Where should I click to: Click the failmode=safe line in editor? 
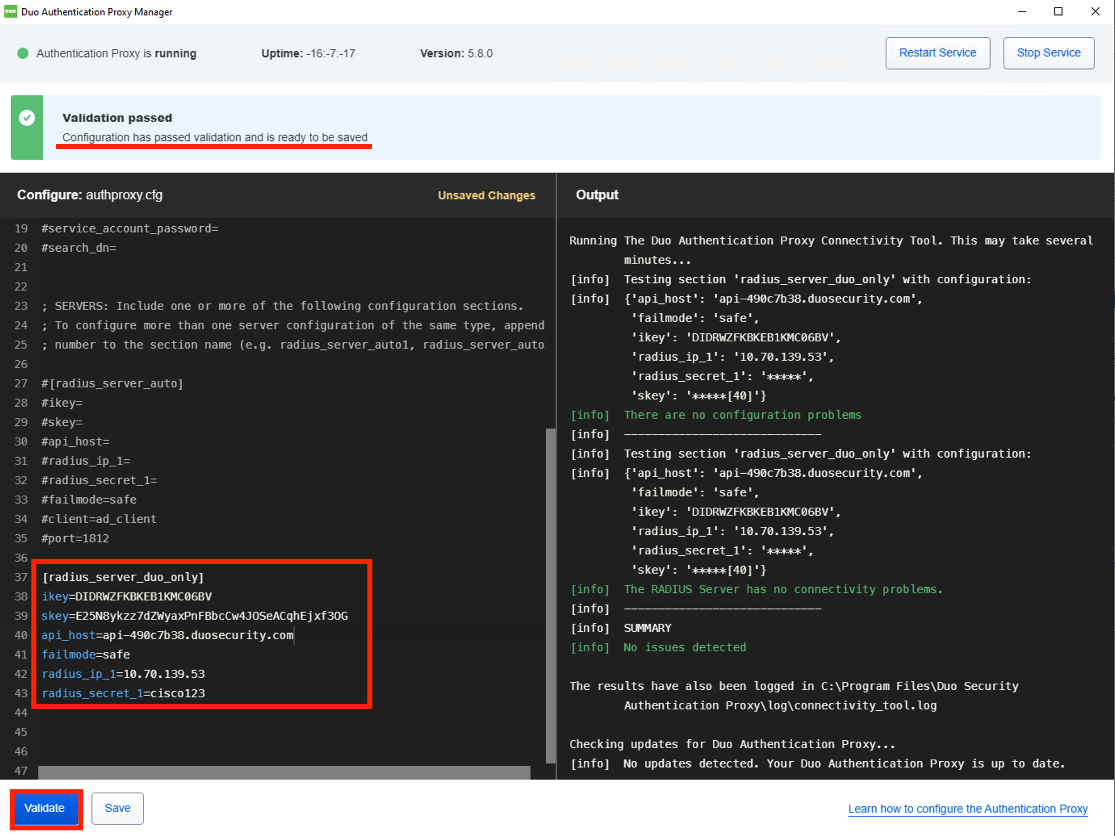[86, 655]
